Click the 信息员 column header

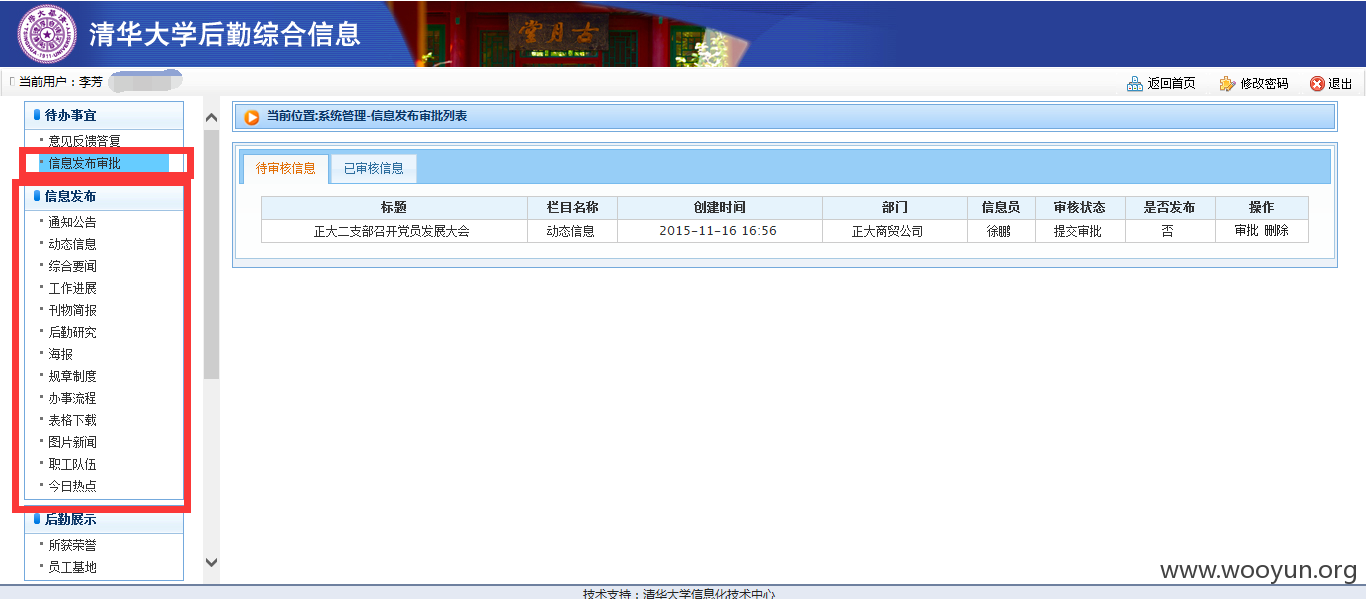(x=1001, y=207)
